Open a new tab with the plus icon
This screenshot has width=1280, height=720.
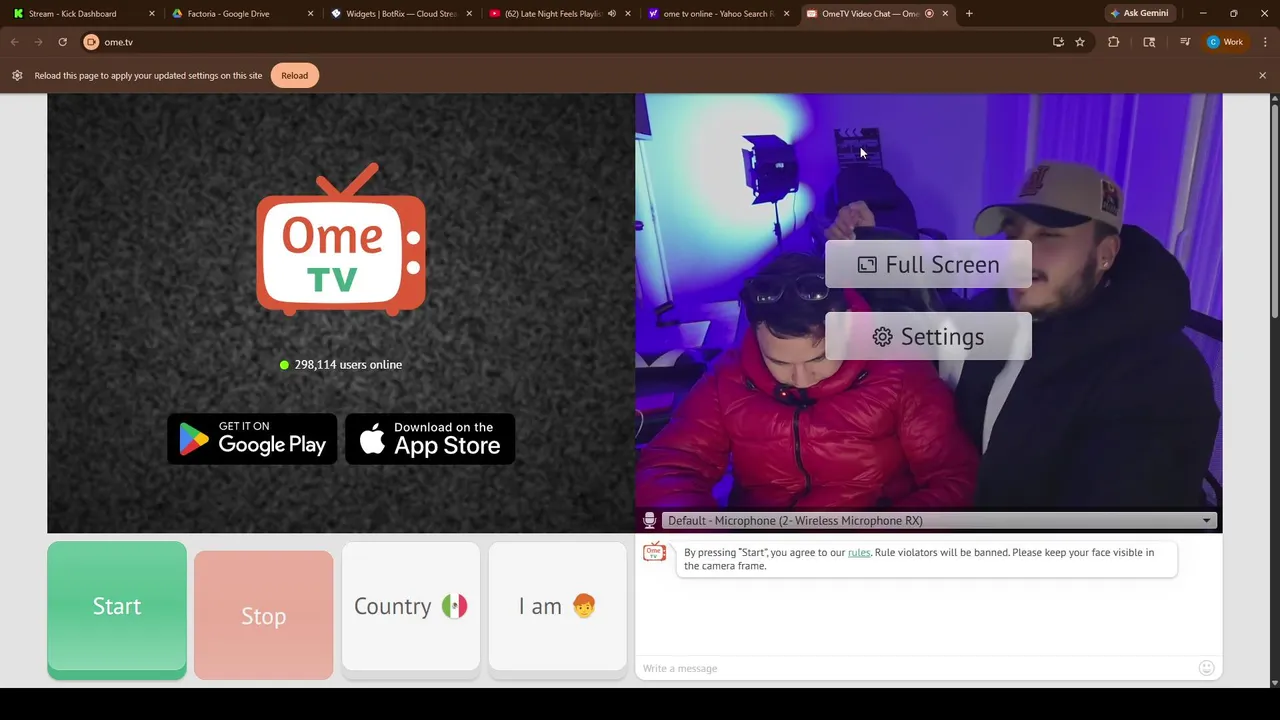coord(969,14)
